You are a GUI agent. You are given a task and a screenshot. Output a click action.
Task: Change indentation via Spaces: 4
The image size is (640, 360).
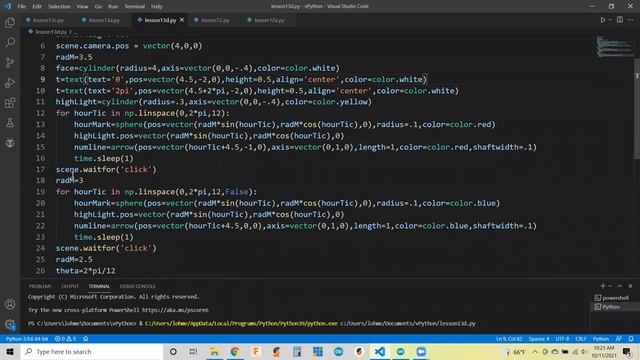539,339
